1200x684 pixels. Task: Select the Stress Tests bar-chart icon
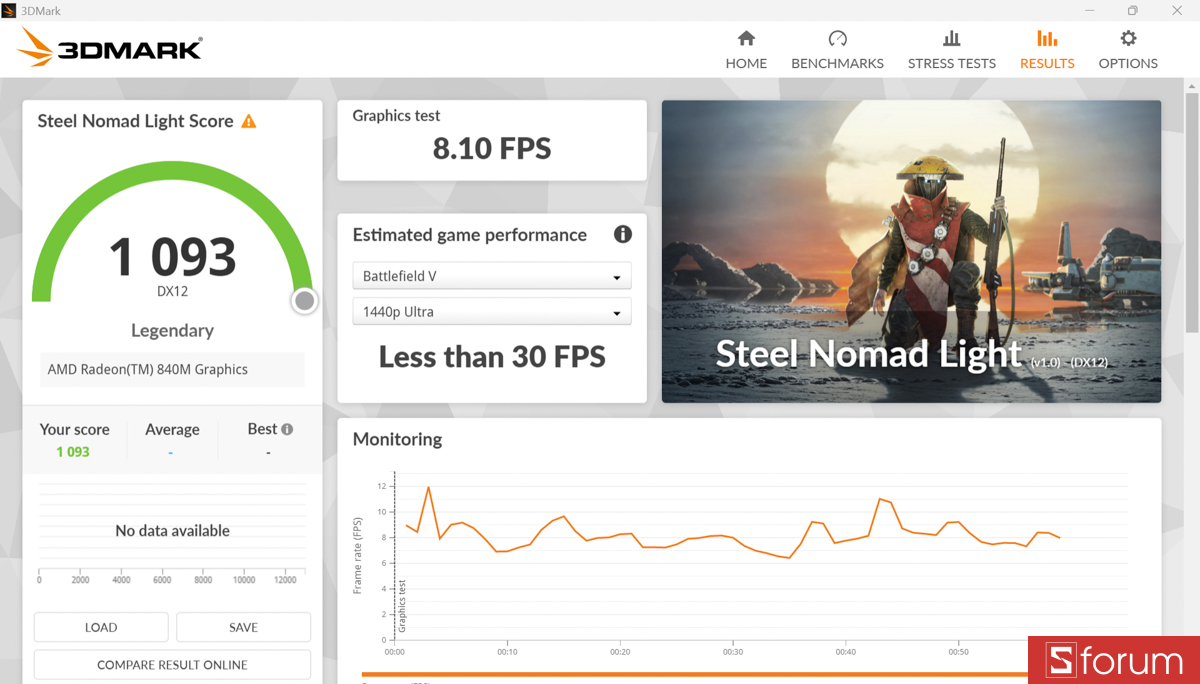pyautogui.click(x=951, y=36)
